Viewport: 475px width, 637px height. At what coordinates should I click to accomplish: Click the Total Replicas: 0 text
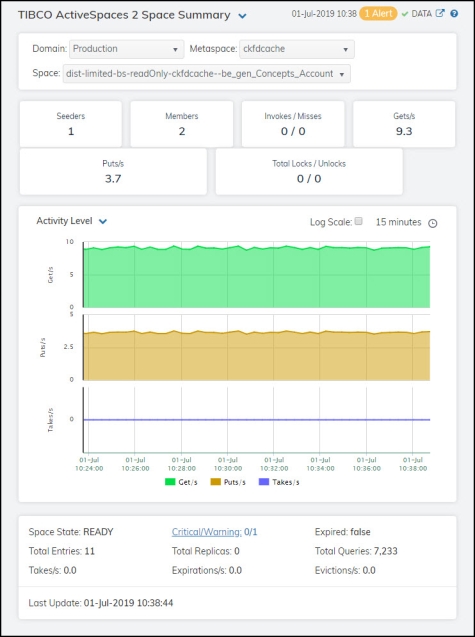coord(206,551)
